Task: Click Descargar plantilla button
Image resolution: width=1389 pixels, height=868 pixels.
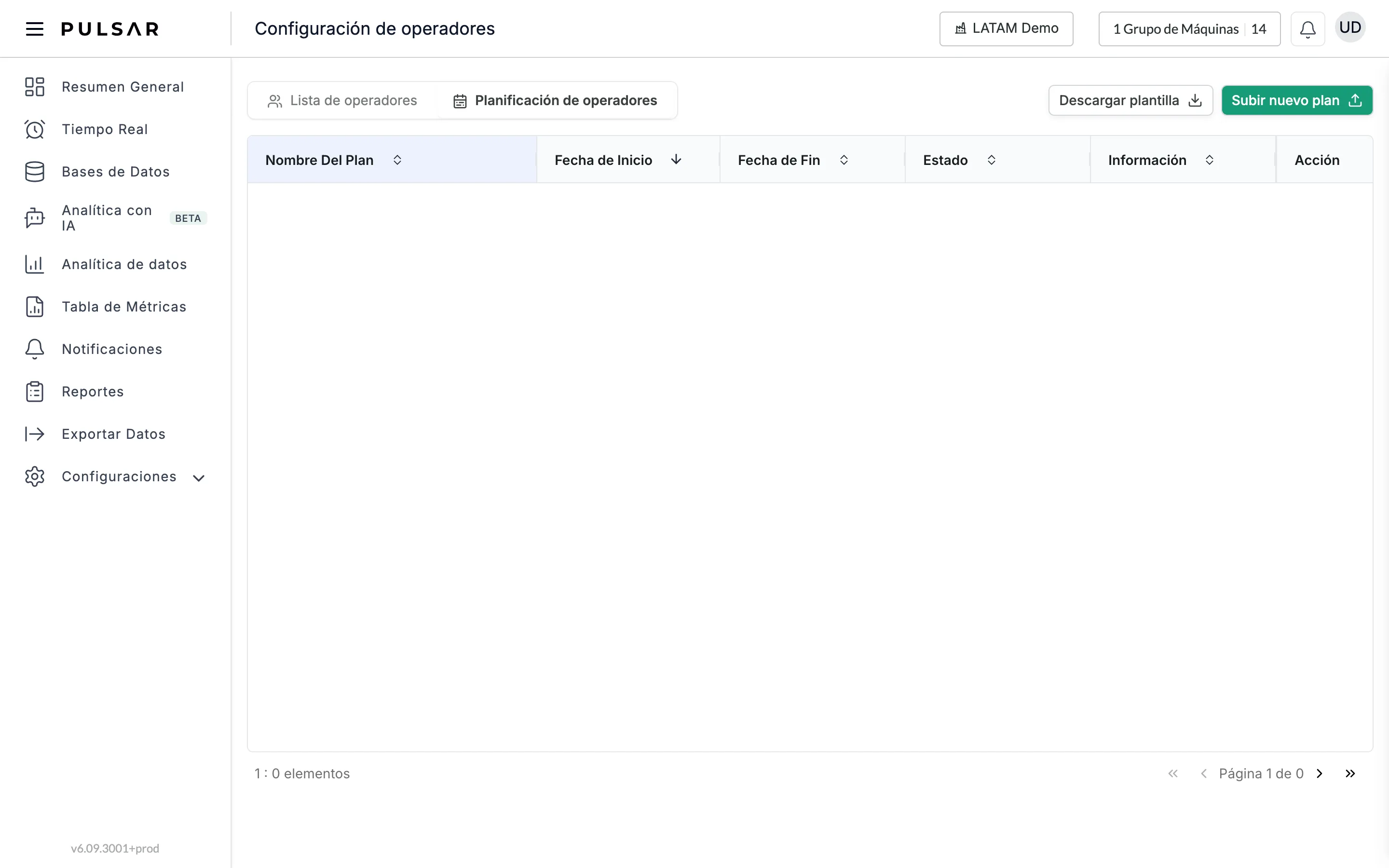Action: [1130, 100]
